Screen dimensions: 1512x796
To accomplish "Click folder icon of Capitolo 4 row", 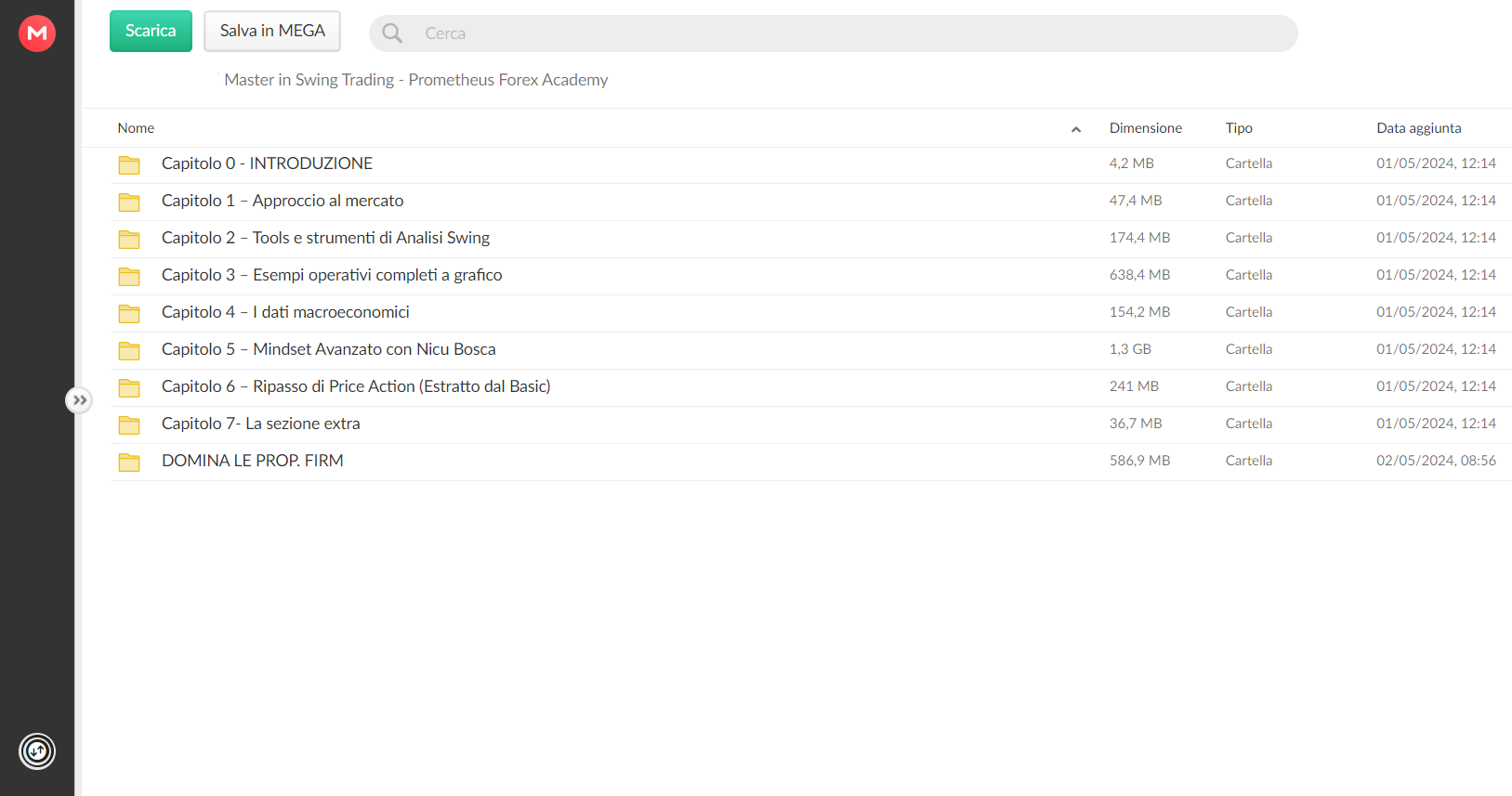I will [x=129, y=314].
